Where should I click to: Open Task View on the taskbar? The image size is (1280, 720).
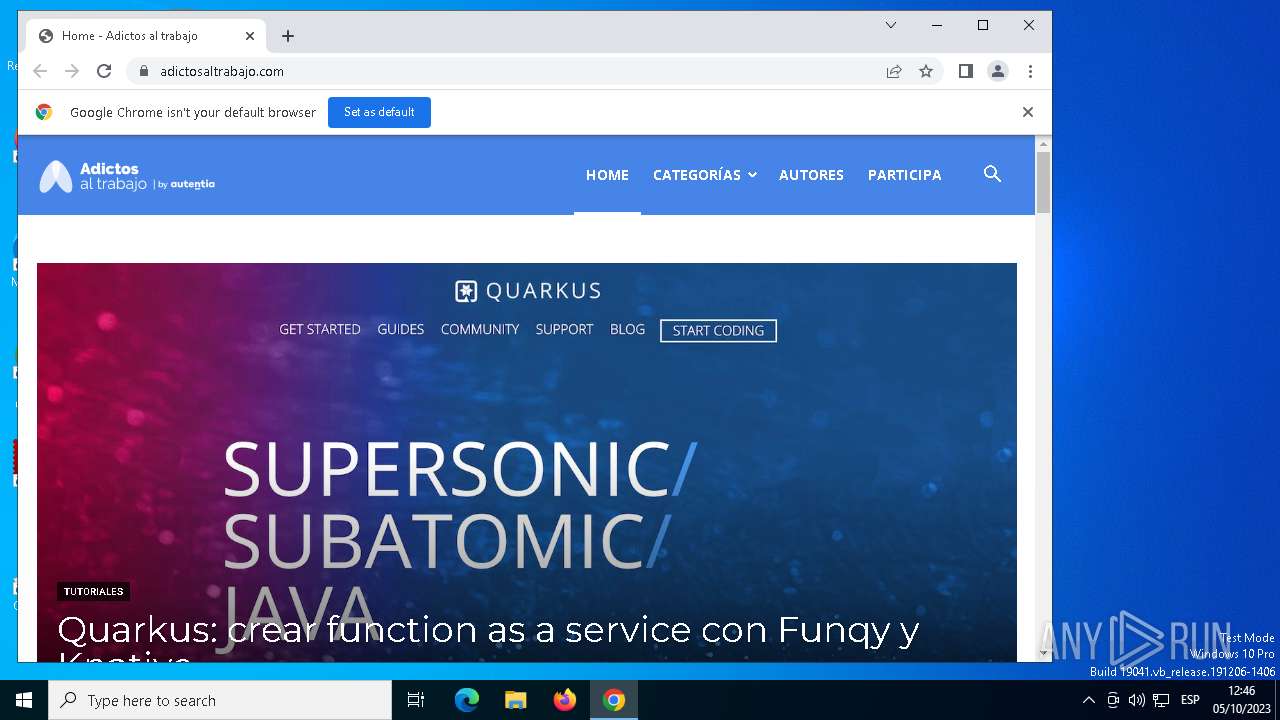point(416,700)
